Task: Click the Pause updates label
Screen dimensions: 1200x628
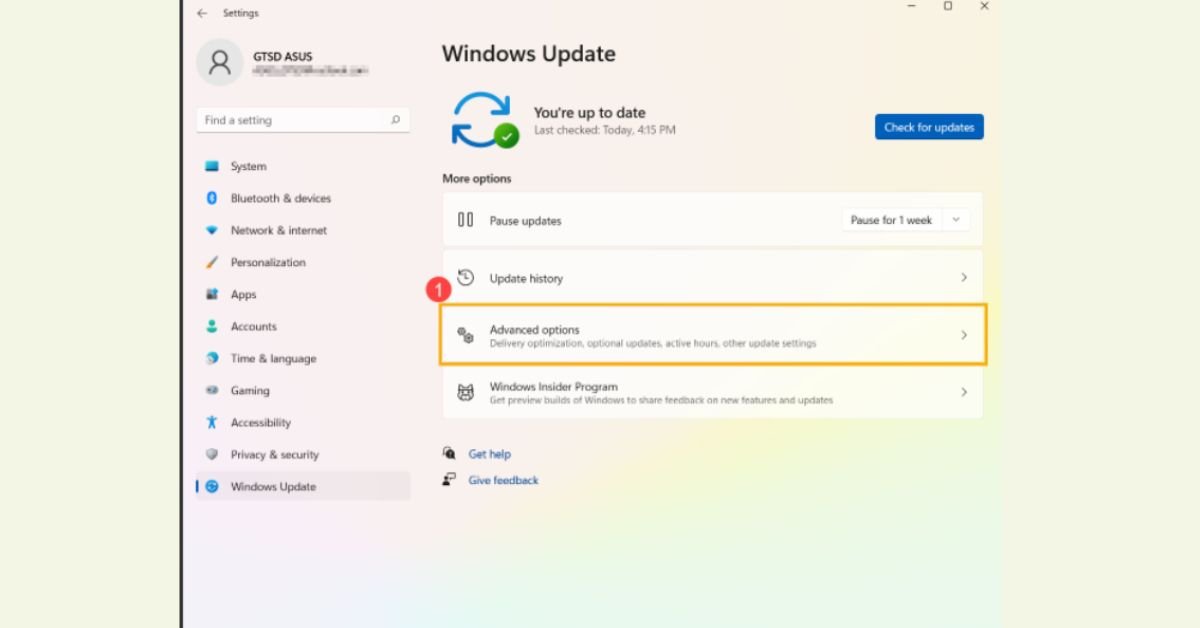Action: pyautogui.click(x=525, y=221)
